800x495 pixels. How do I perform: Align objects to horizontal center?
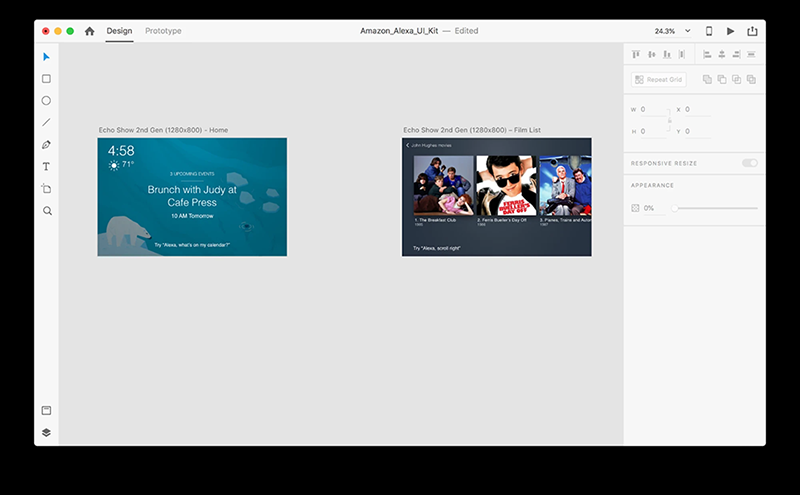(x=722, y=54)
